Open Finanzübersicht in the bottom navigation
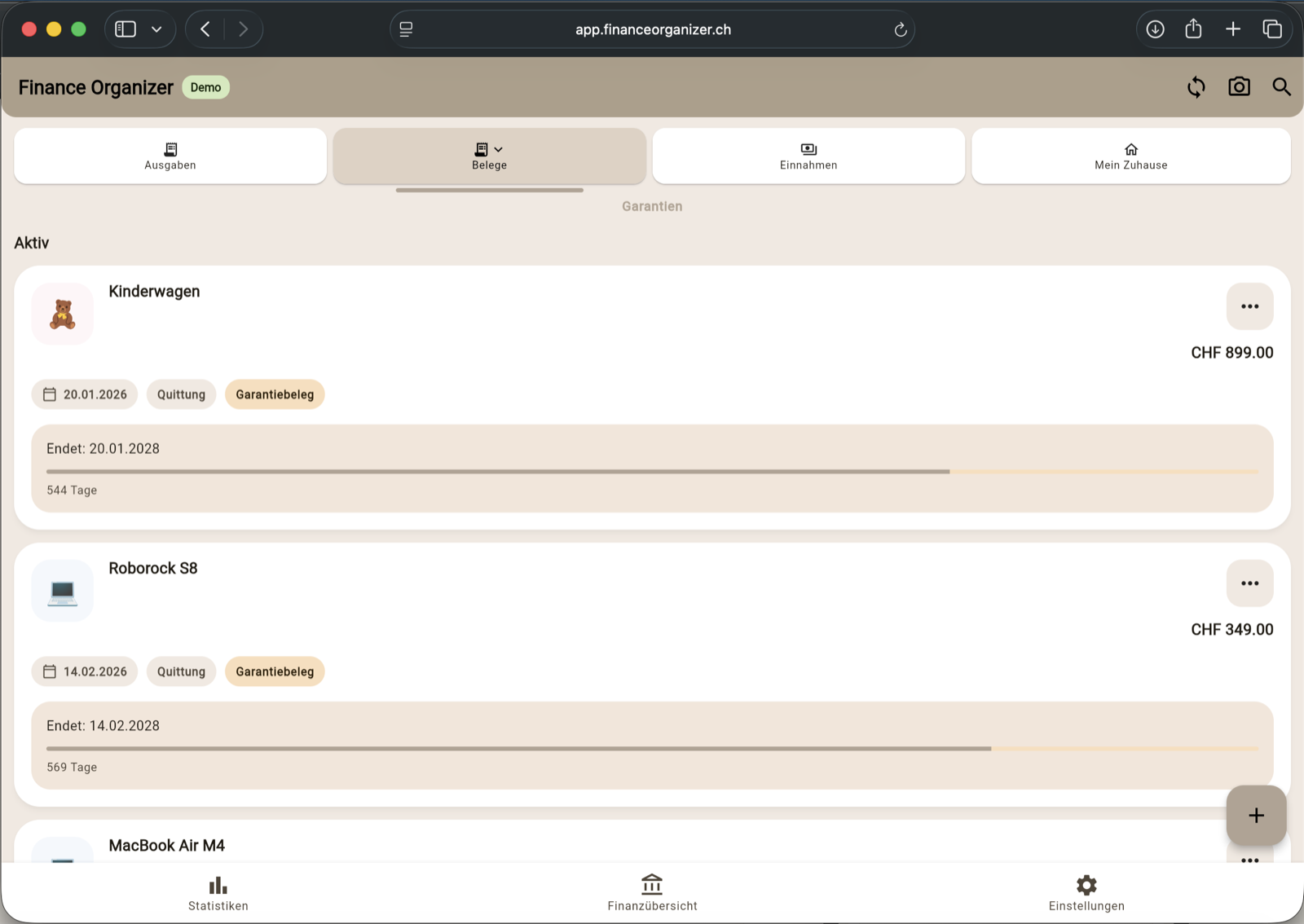The width and height of the screenshot is (1304, 924). [652, 893]
